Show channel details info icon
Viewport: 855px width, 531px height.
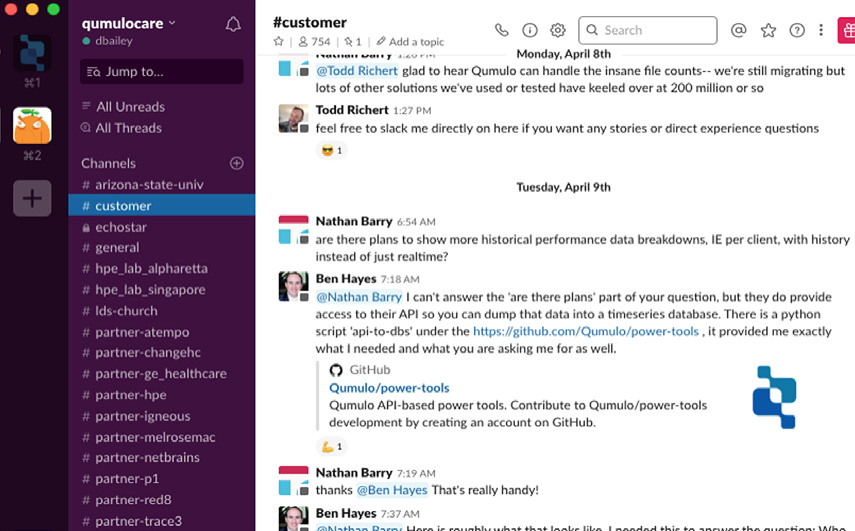click(529, 30)
